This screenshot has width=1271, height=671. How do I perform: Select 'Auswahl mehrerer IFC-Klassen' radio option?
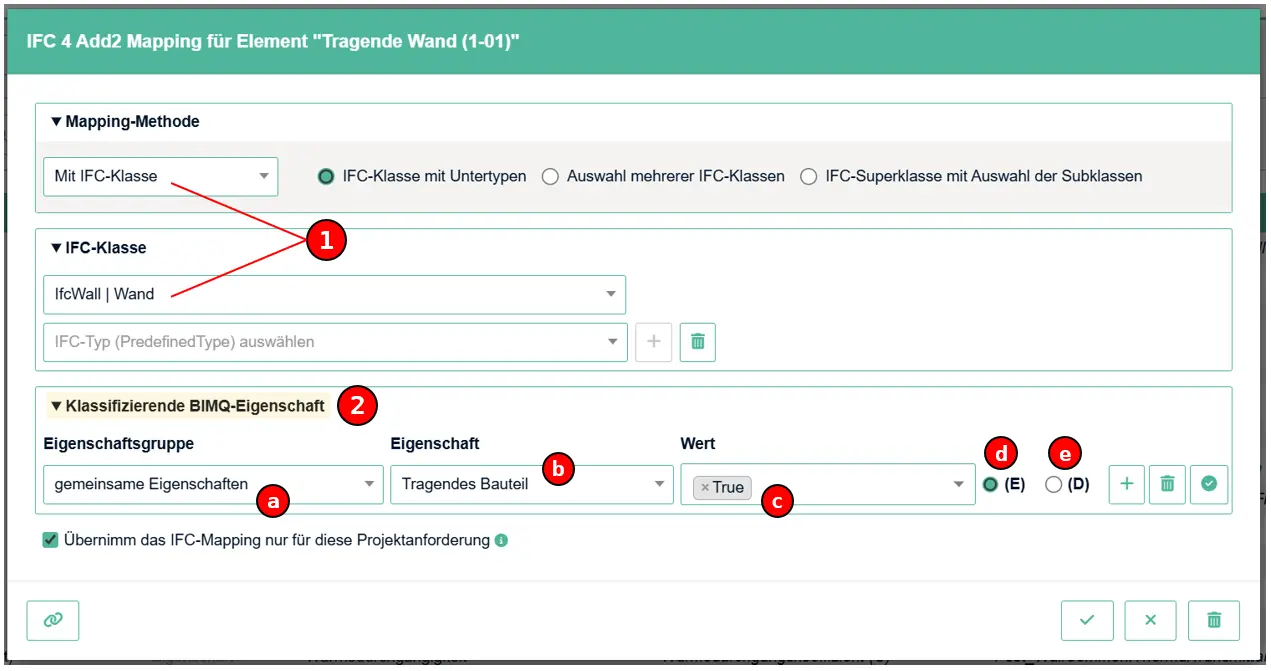coord(550,176)
